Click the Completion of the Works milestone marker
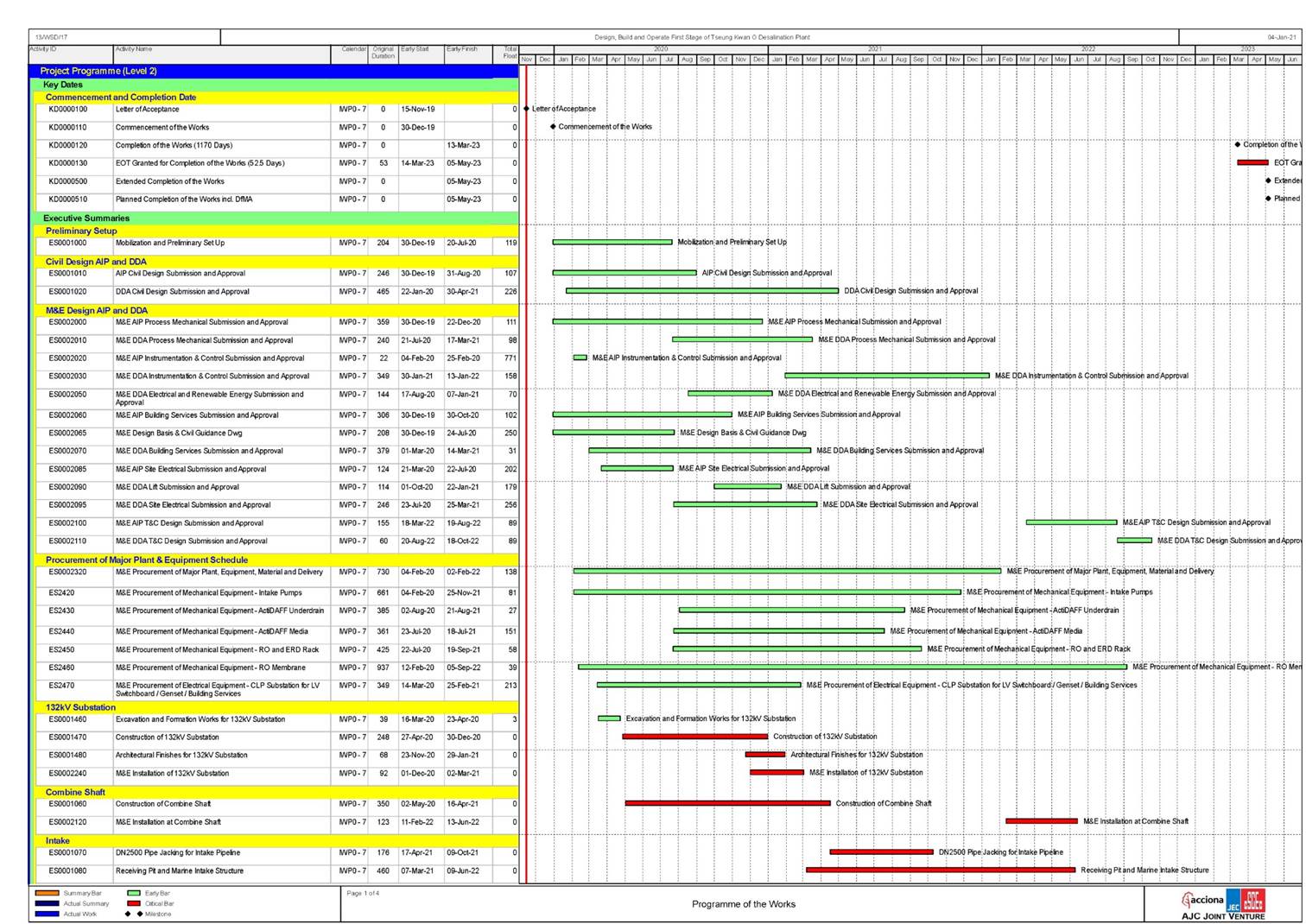1306x924 pixels. [x=1238, y=145]
